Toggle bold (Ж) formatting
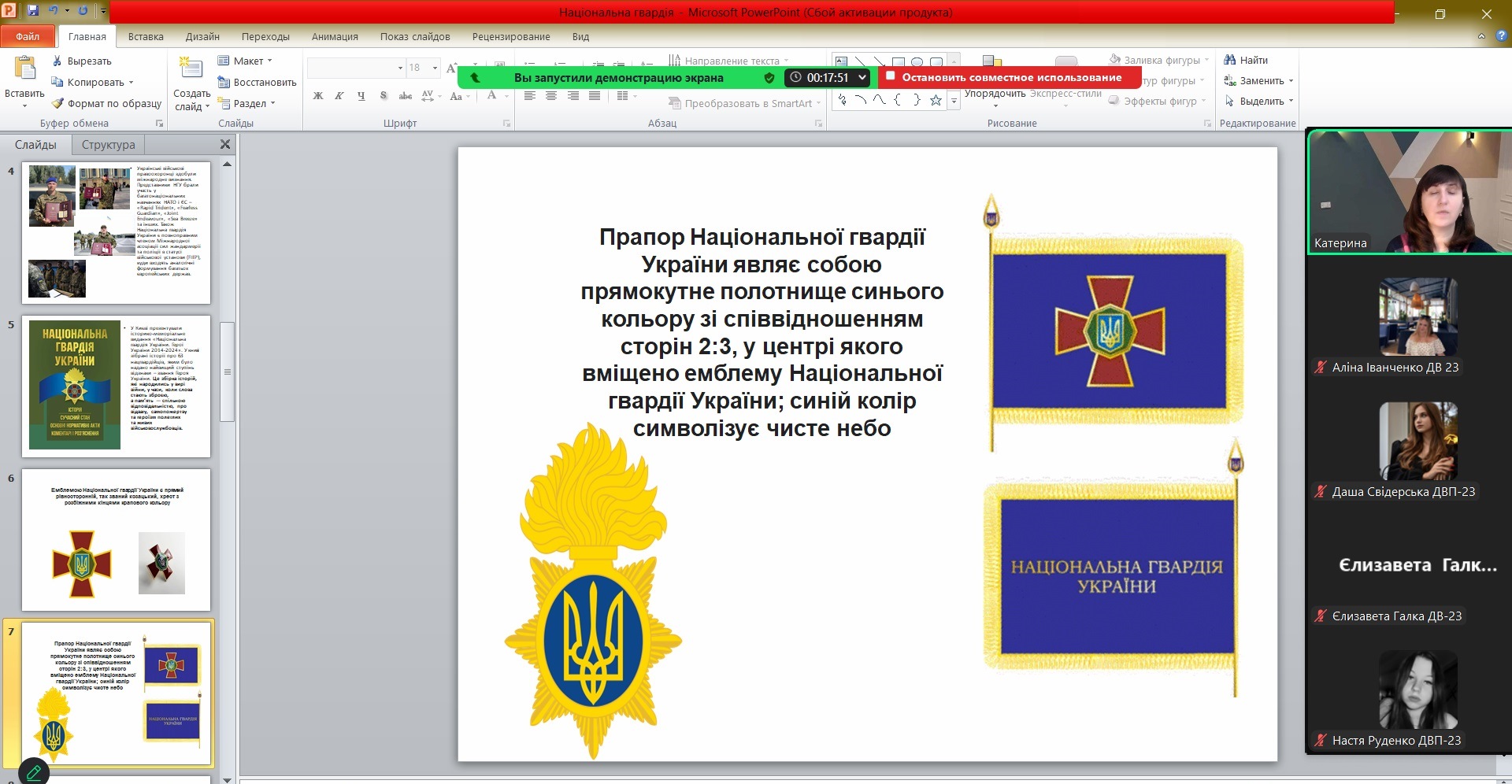Viewport: 1512px width, 784px height. pos(318,96)
